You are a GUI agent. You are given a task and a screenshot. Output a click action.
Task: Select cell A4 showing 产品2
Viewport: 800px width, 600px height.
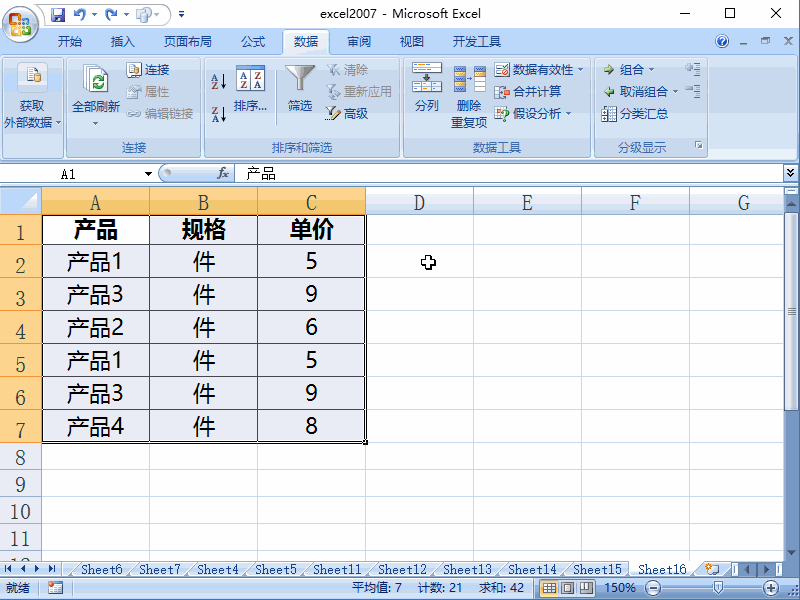click(x=95, y=327)
